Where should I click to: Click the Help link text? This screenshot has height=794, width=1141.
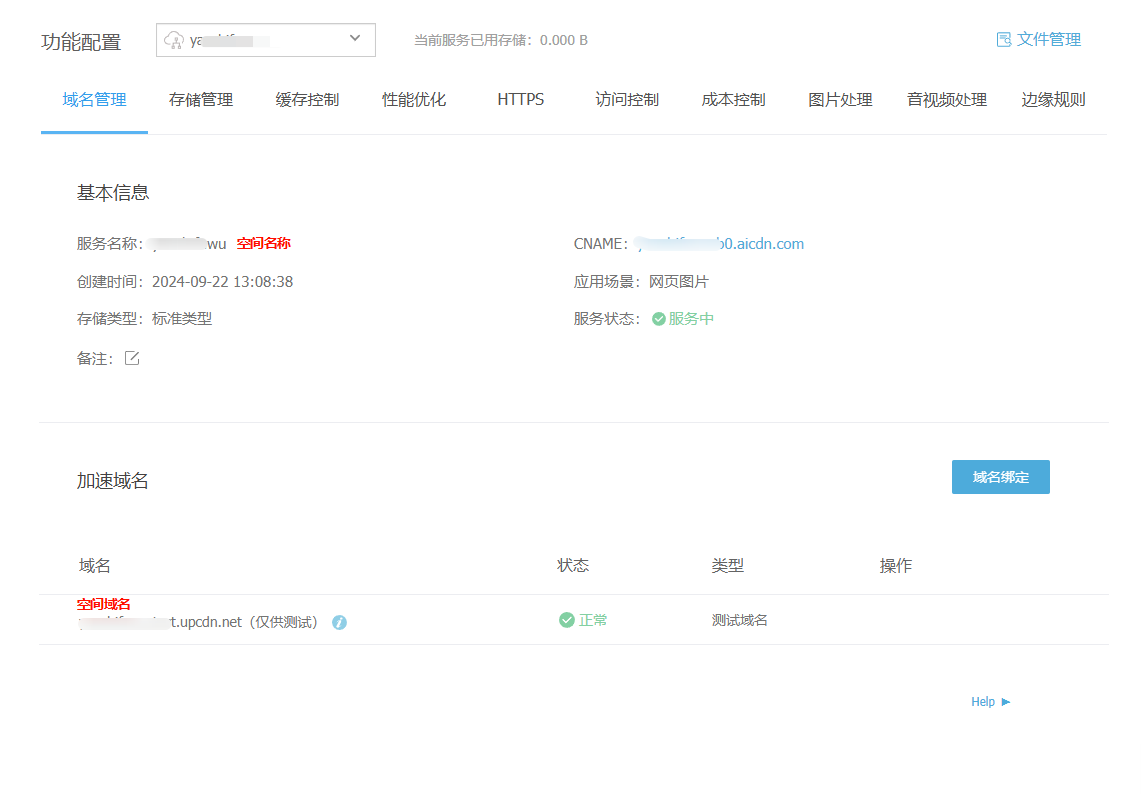(982, 702)
